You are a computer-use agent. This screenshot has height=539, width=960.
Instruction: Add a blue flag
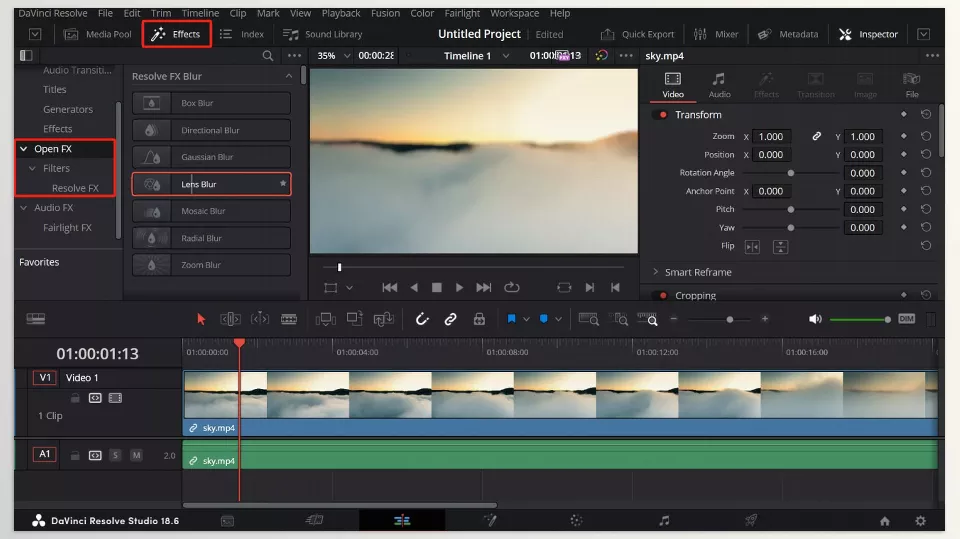[511, 319]
